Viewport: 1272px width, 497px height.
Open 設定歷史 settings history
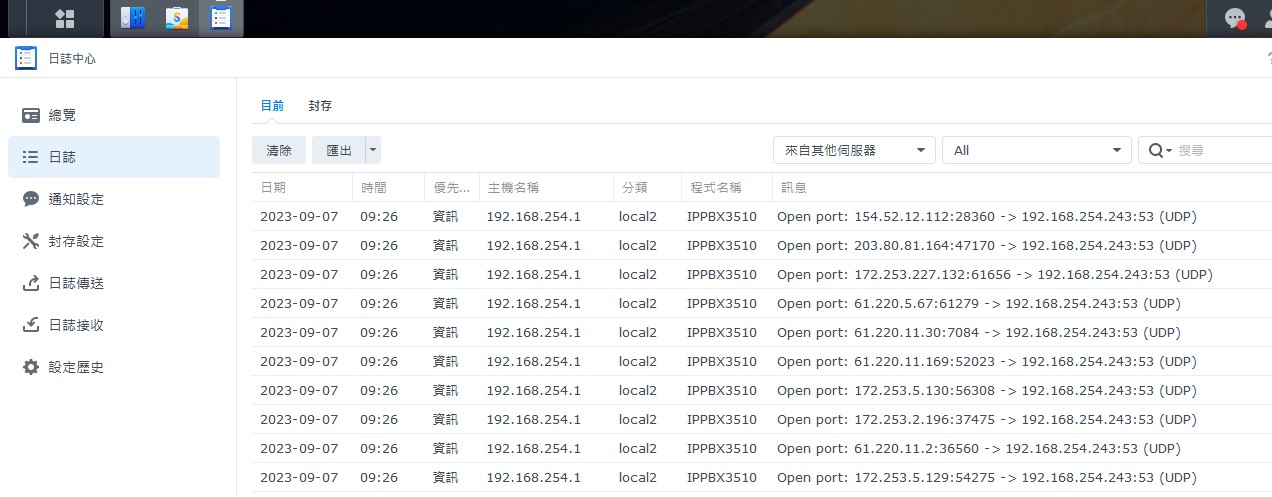[76, 367]
